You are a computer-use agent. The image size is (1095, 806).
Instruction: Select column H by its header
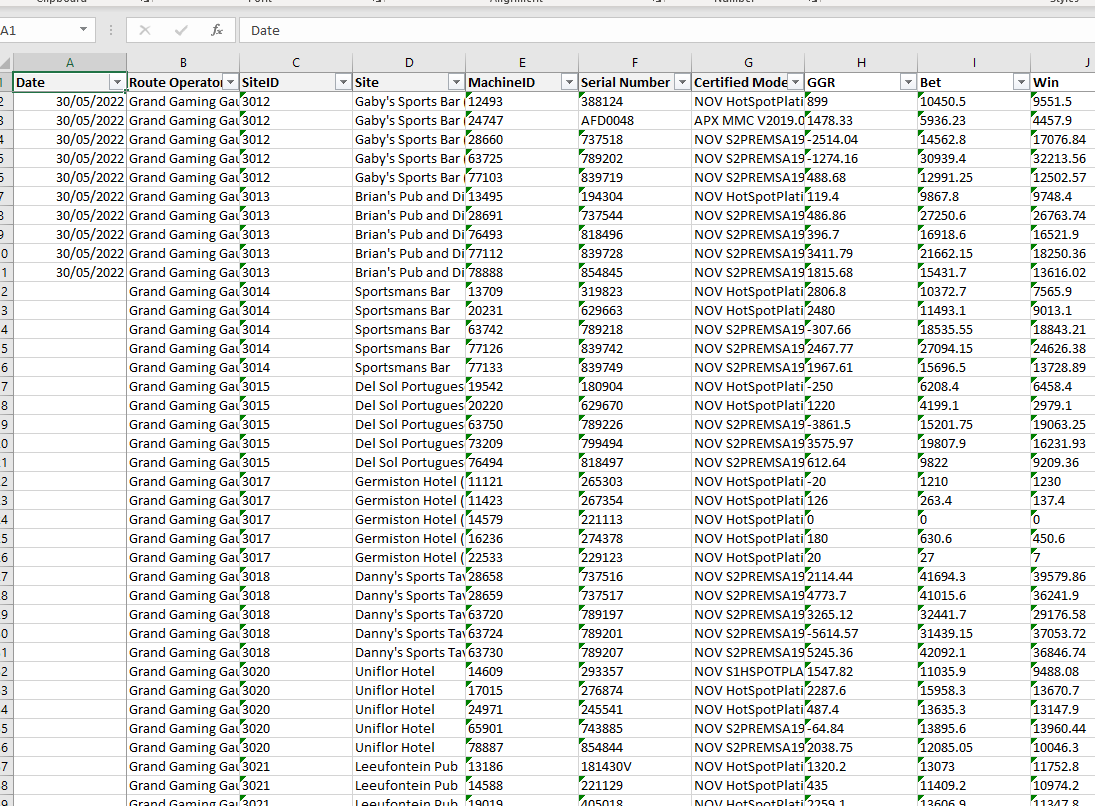coord(861,63)
